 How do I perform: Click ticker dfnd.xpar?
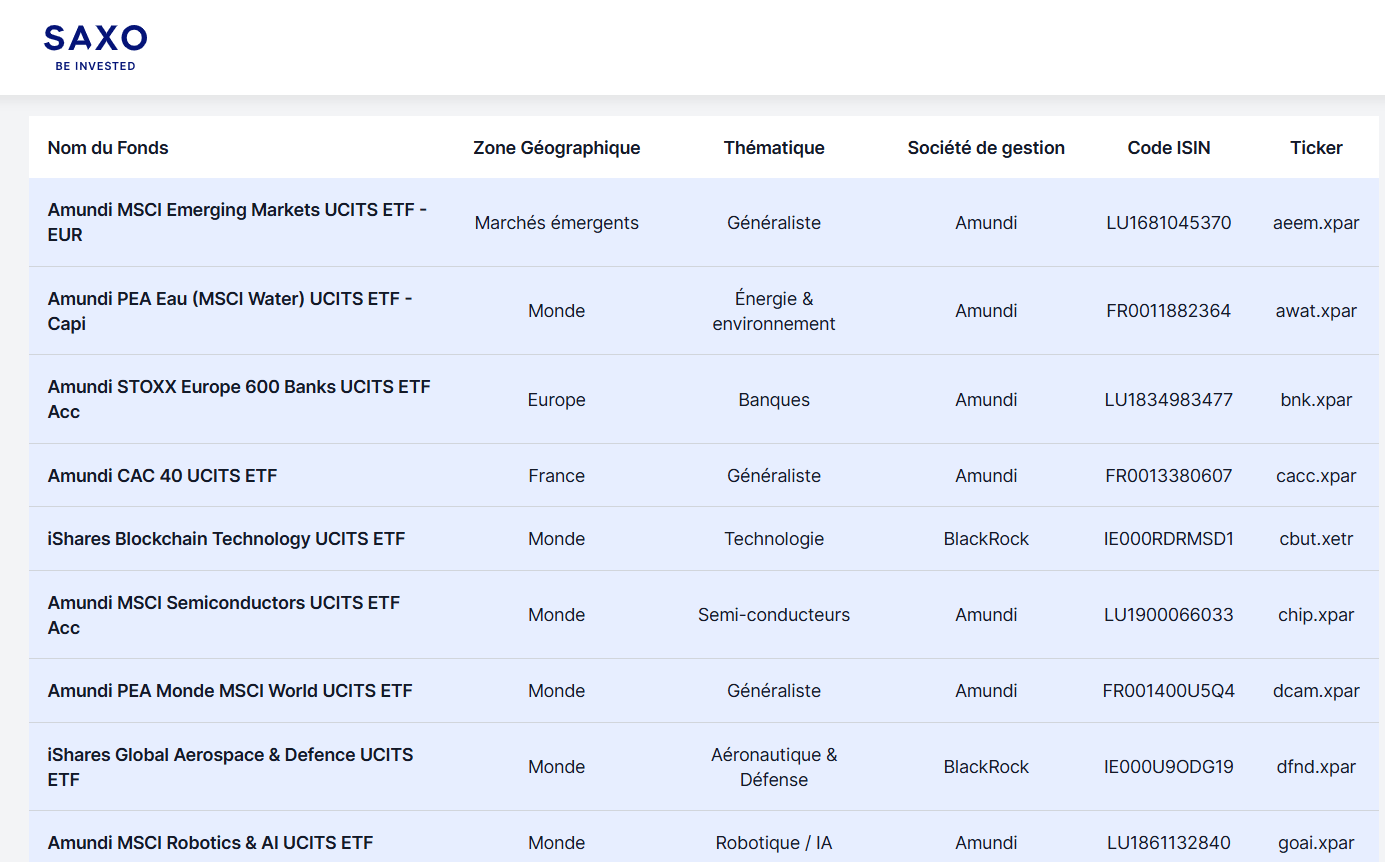(1316, 767)
